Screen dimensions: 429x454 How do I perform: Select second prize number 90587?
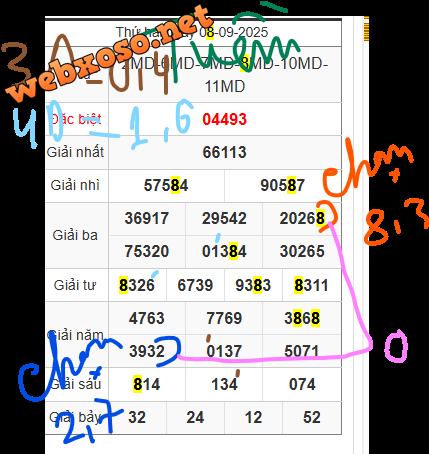click(282, 185)
